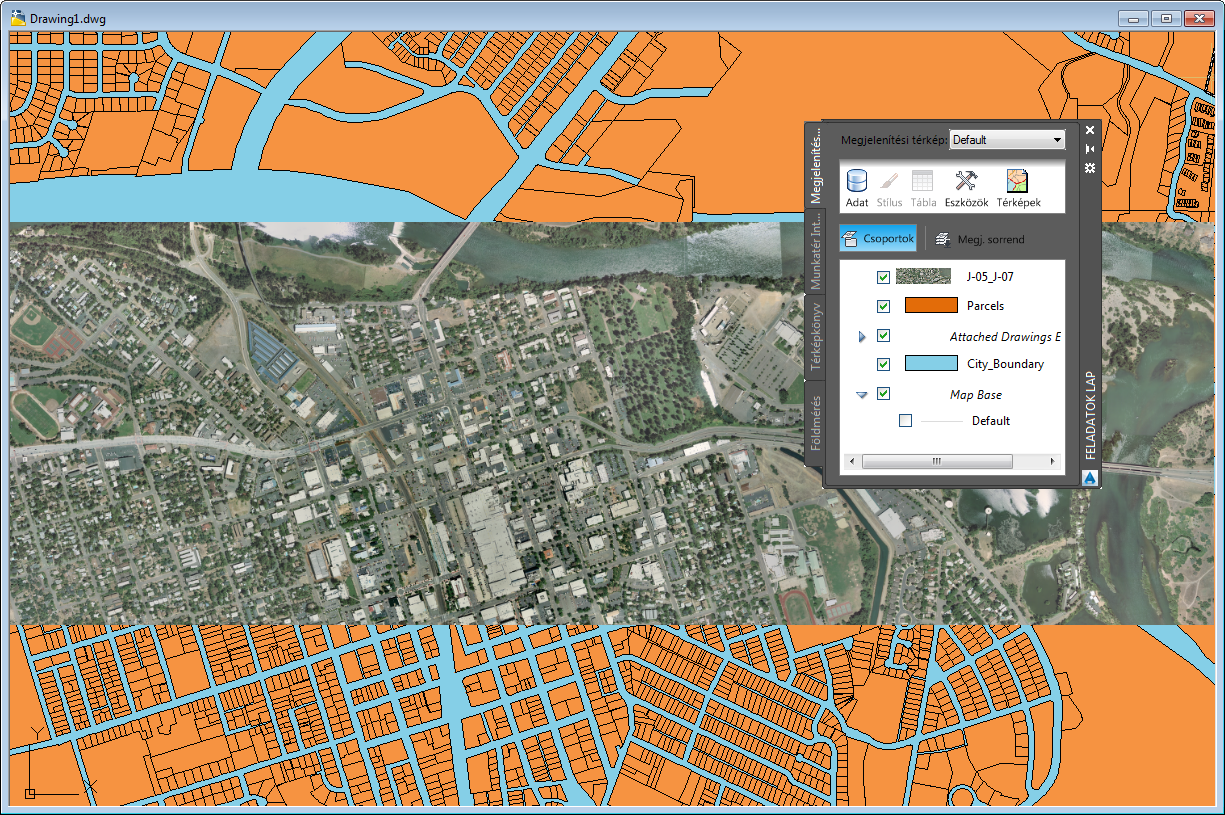Image resolution: width=1225 pixels, height=815 pixels.
Task: Open the Adat data menu icon
Action: pos(857,188)
